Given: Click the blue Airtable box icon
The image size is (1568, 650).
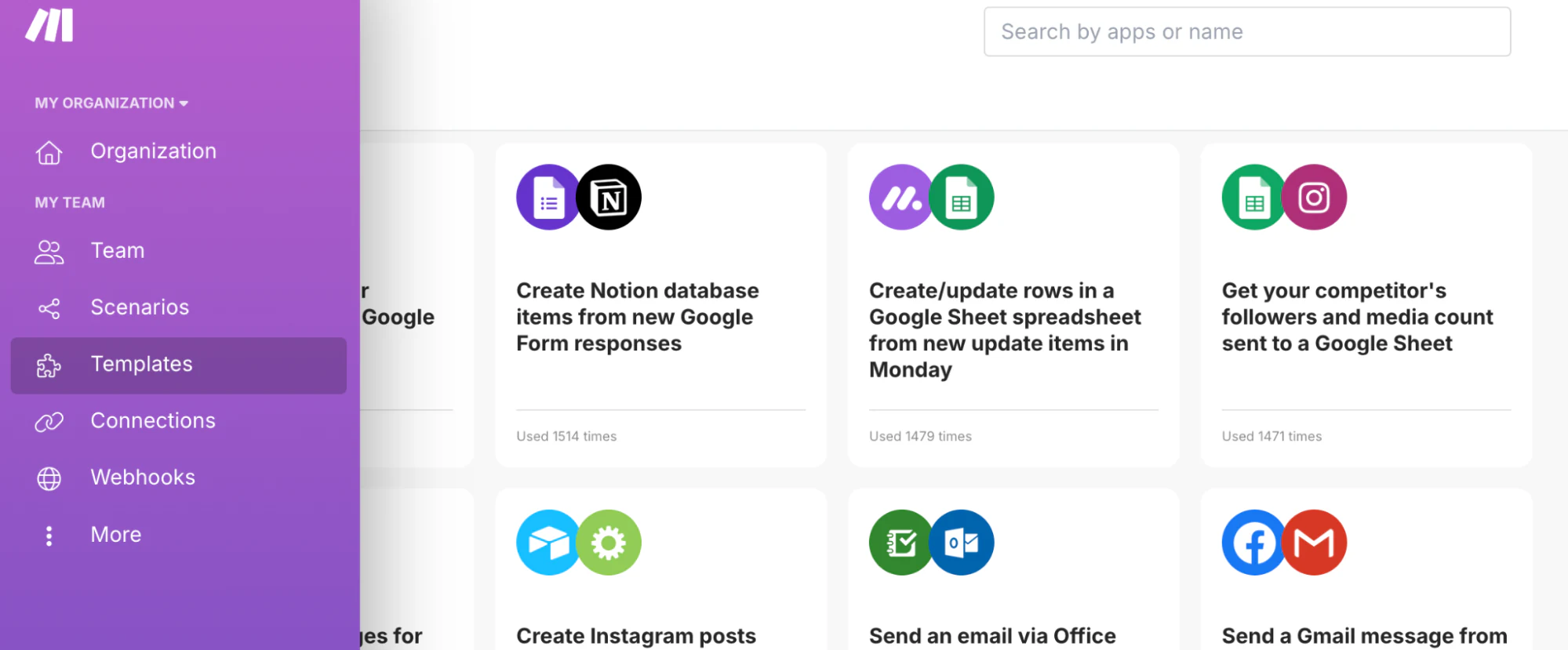Looking at the screenshot, I should click(x=548, y=543).
